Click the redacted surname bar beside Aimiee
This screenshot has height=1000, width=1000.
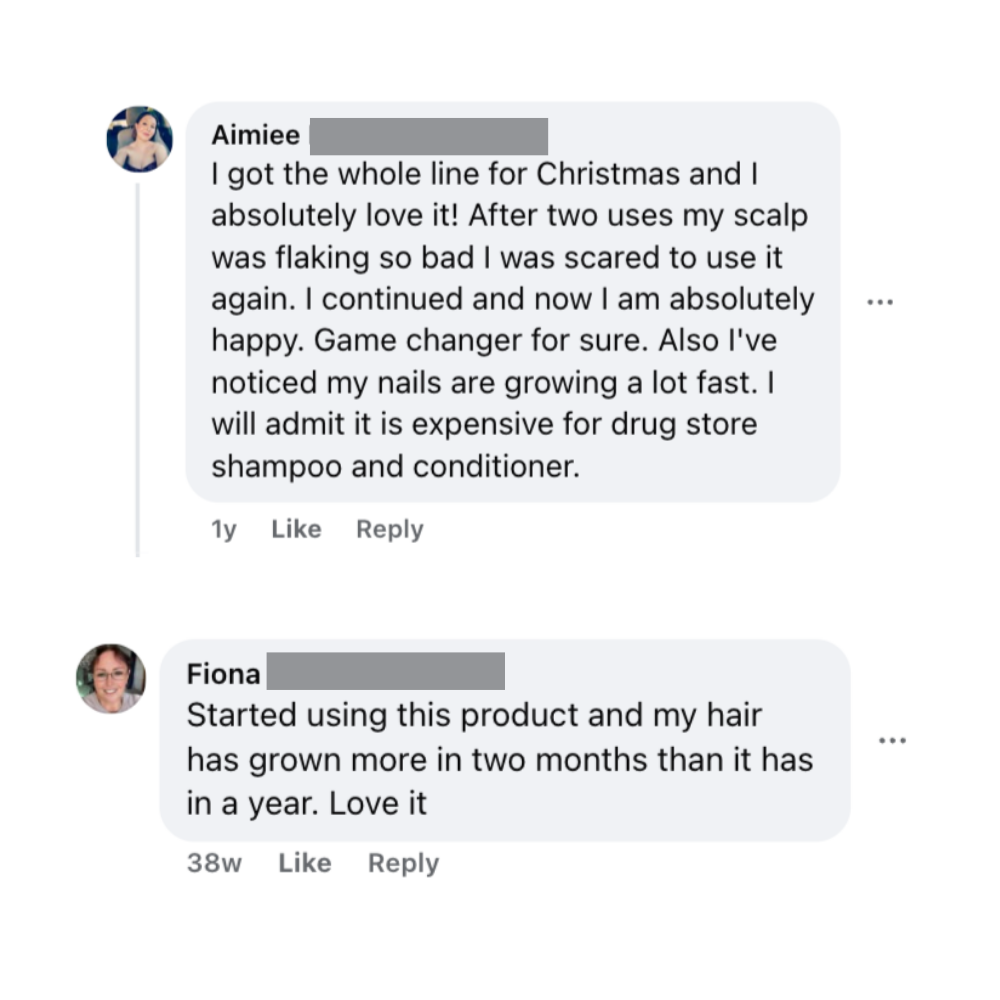pyautogui.click(x=428, y=136)
